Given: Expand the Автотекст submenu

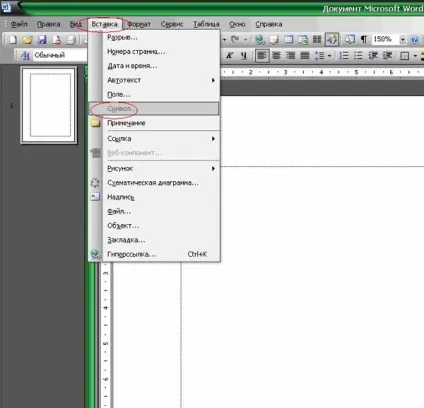Looking at the screenshot, I should (213, 80).
